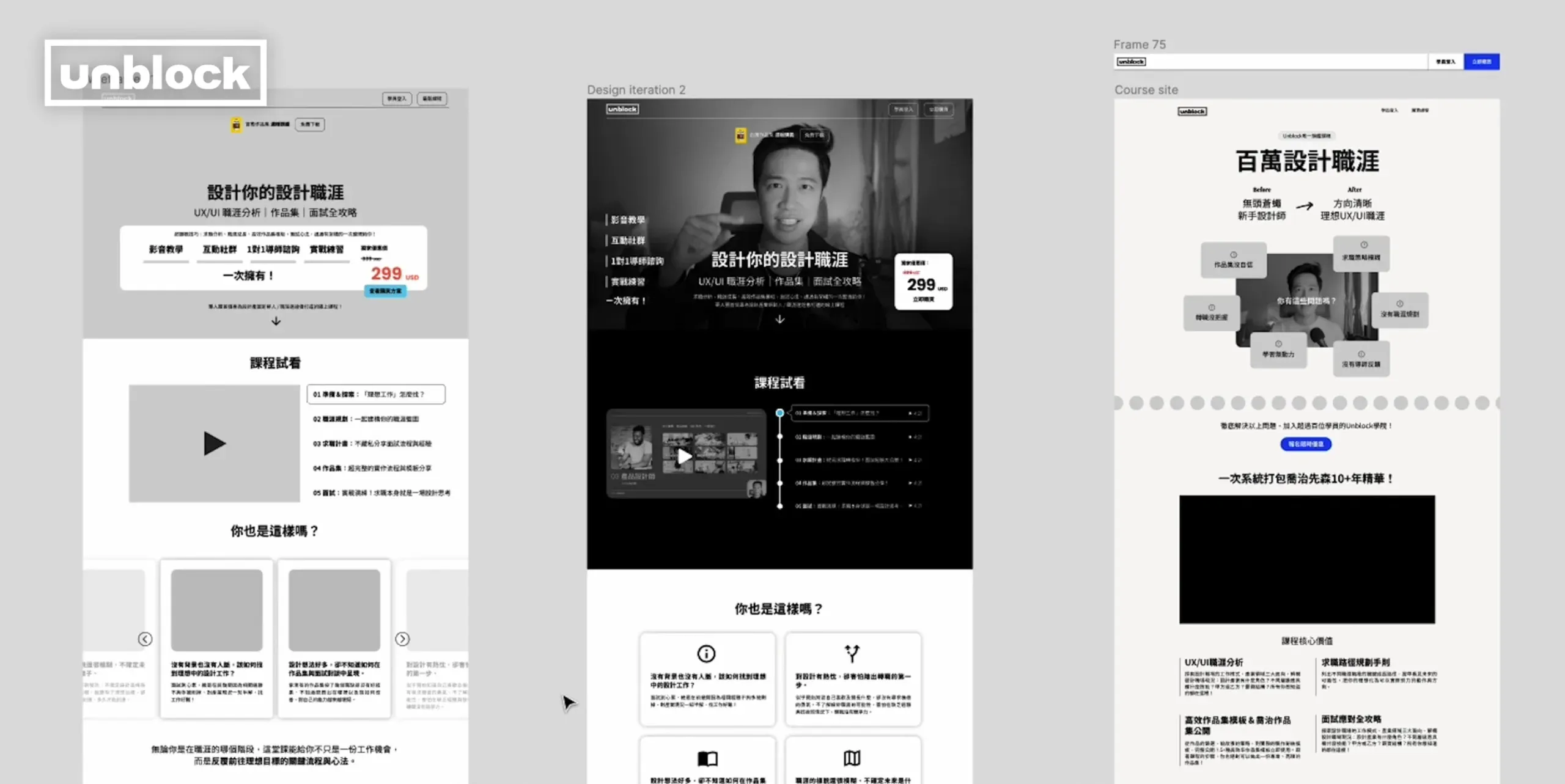1565x784 pixels.
Task: Click the 學習無動力 problem card icon
Action: [x=1278, y=344]
